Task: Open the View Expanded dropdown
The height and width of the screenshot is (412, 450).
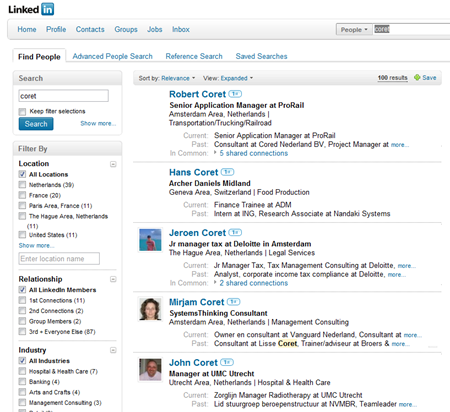Action: [x=237, y=78]
